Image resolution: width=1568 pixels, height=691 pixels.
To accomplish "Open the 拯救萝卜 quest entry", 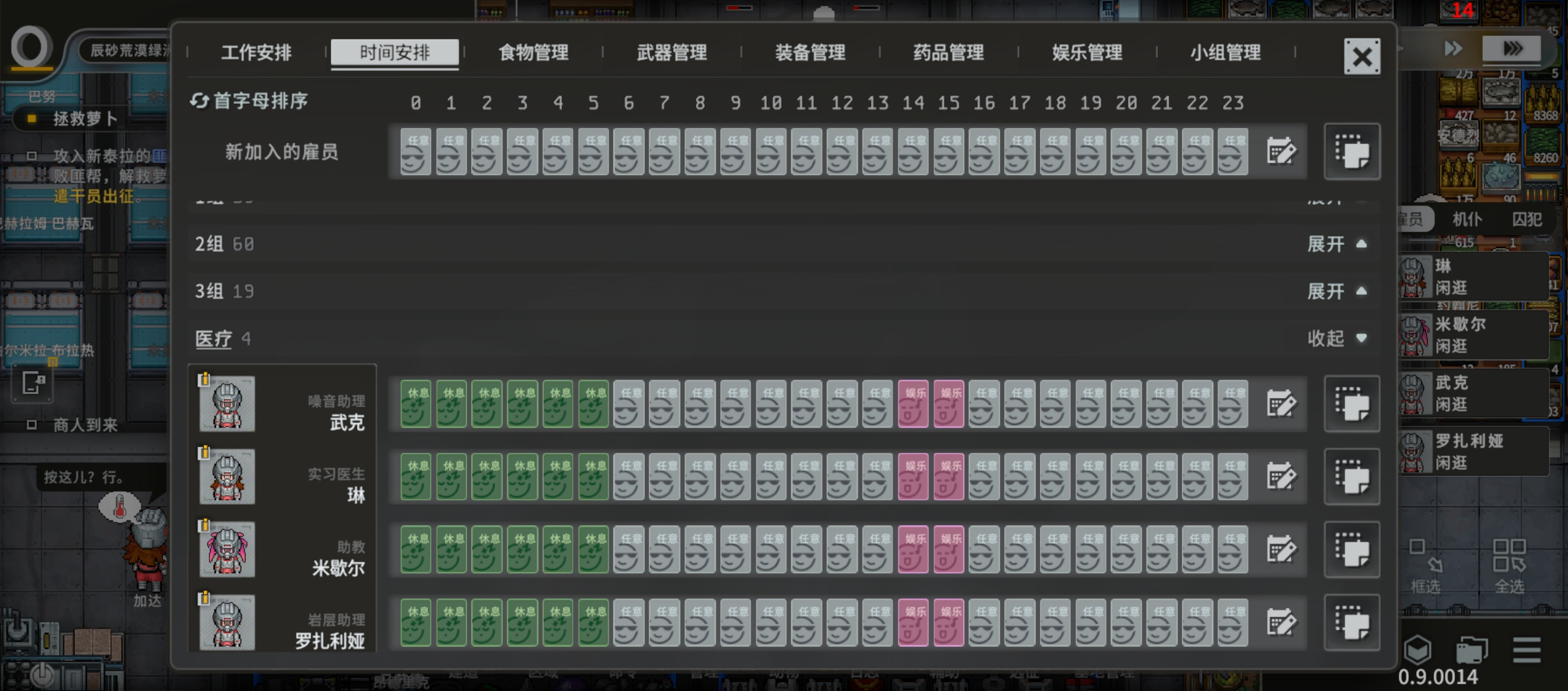I will click(85, 119).
